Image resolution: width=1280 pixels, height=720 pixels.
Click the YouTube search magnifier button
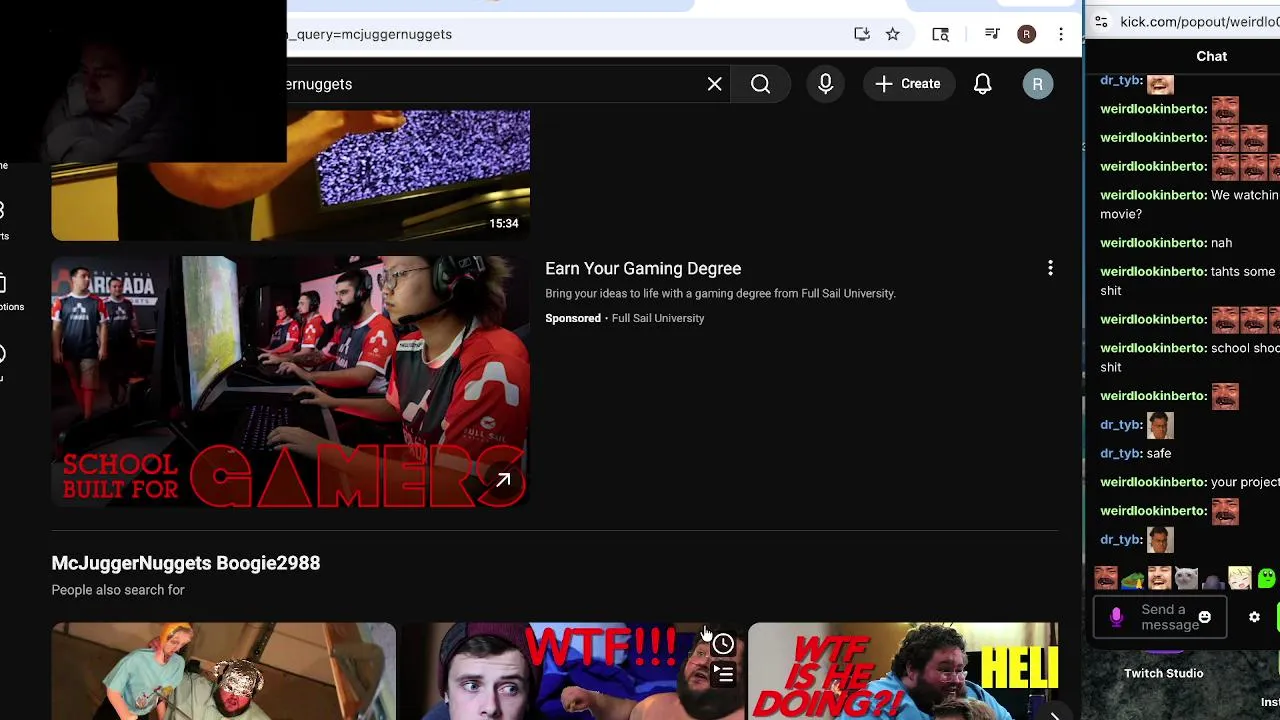pyautogui.click(x=761, y=84)
